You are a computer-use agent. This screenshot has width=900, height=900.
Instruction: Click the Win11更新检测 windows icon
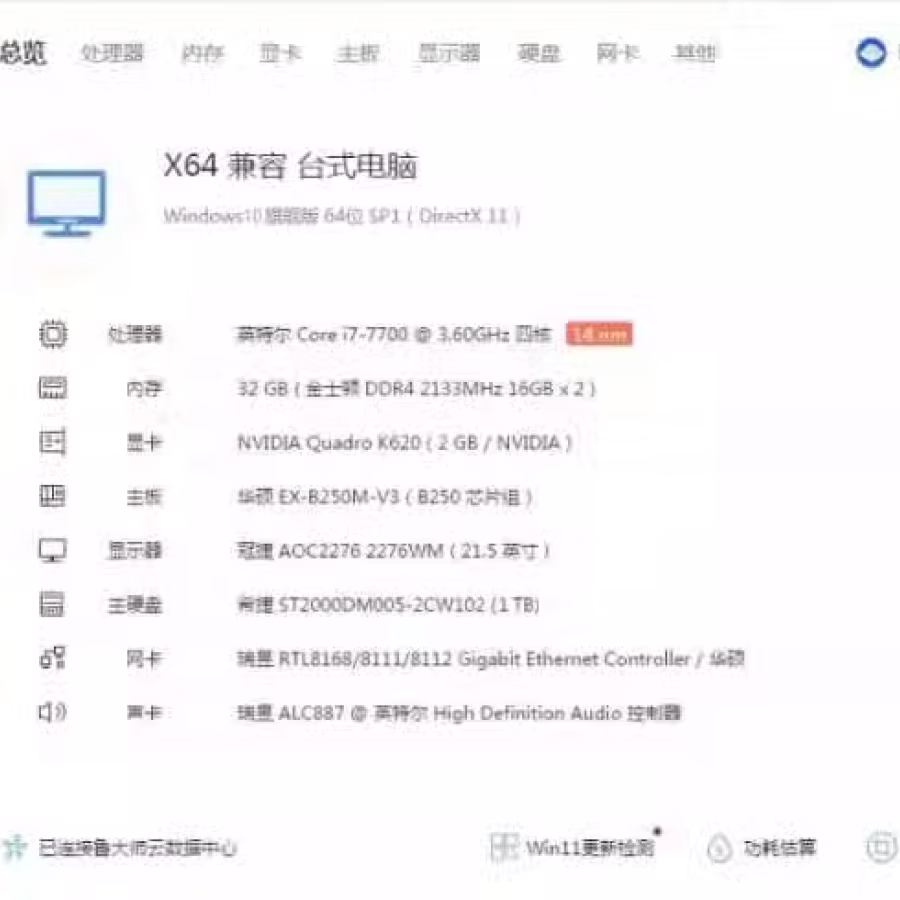coord(505,847)
